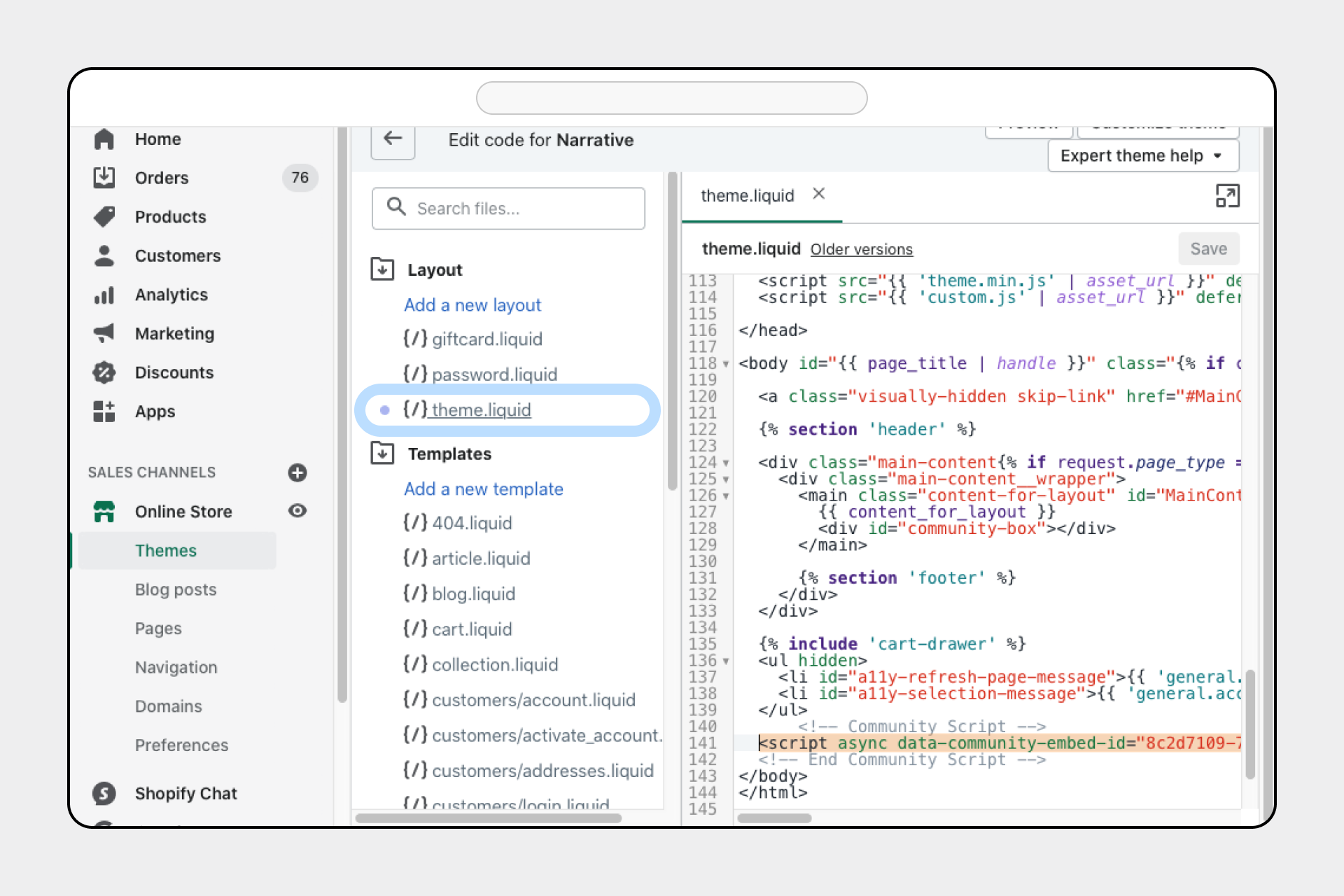Select Themes under Online Store

coord(177,550)
